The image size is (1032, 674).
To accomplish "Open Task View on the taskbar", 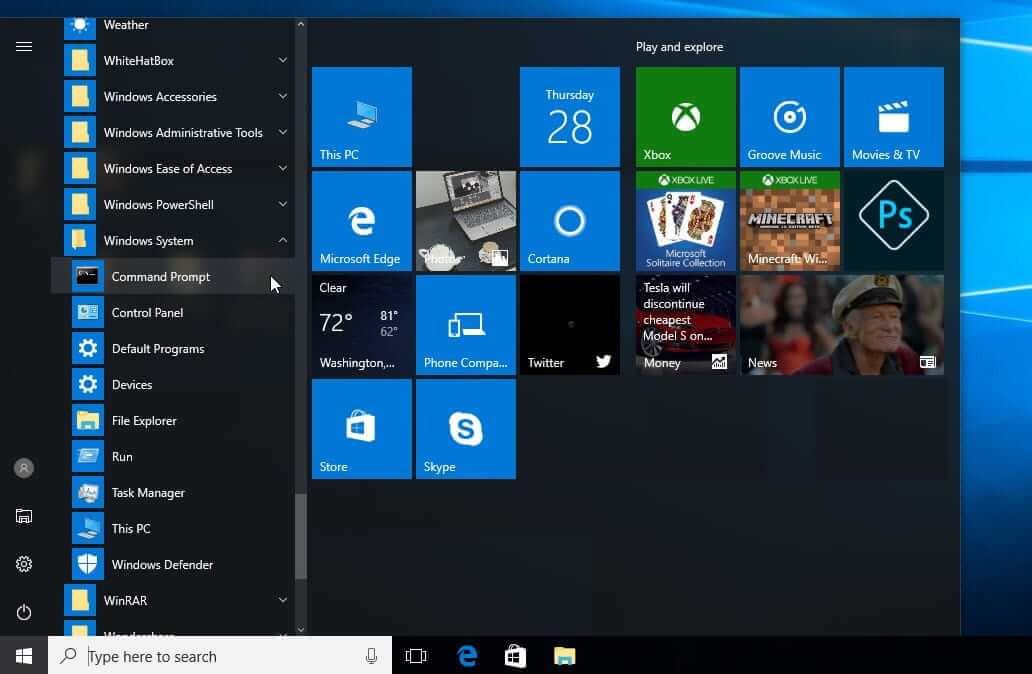I will click(416, 656).
